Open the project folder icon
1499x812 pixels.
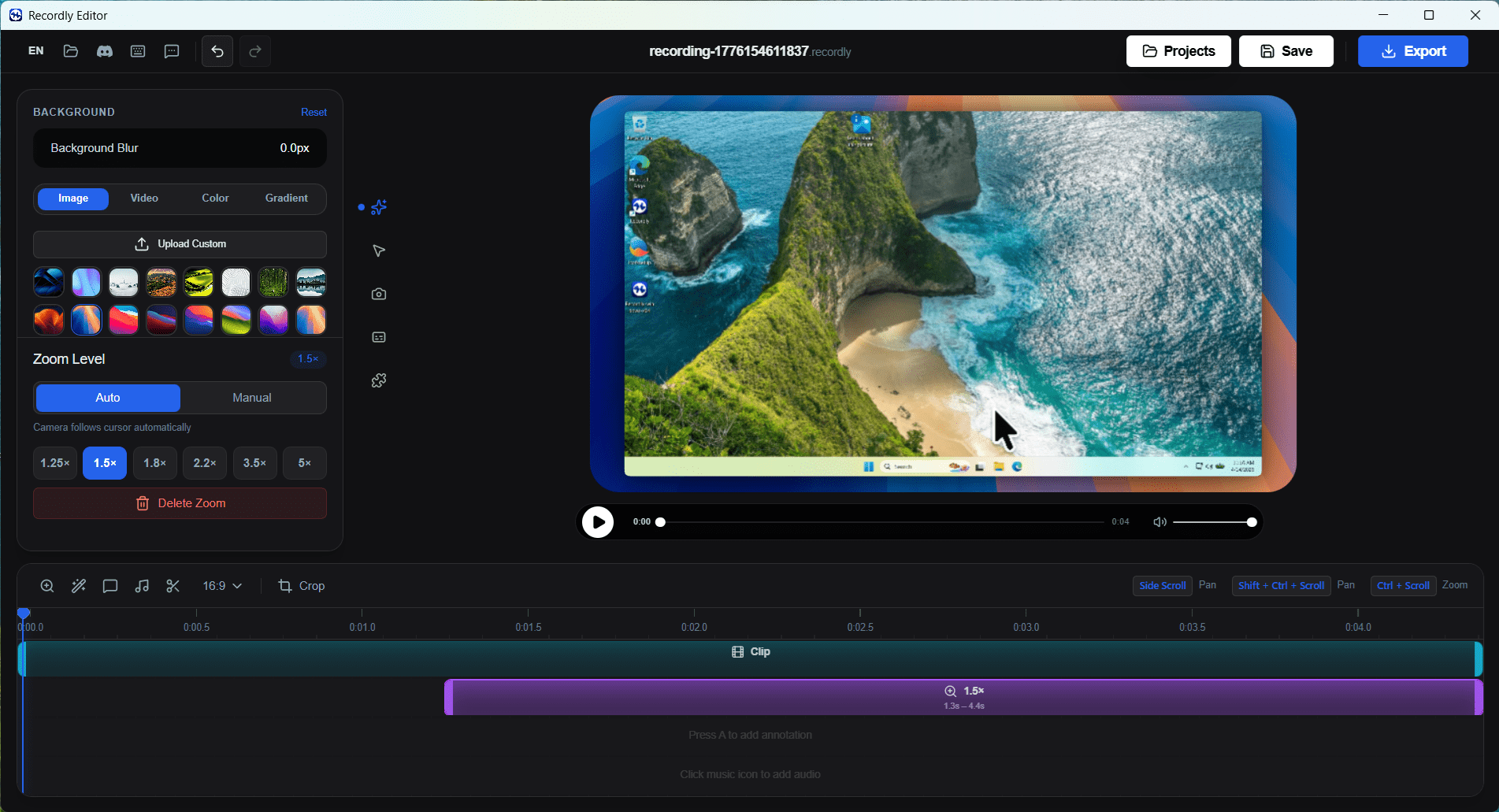coord(71,51)
